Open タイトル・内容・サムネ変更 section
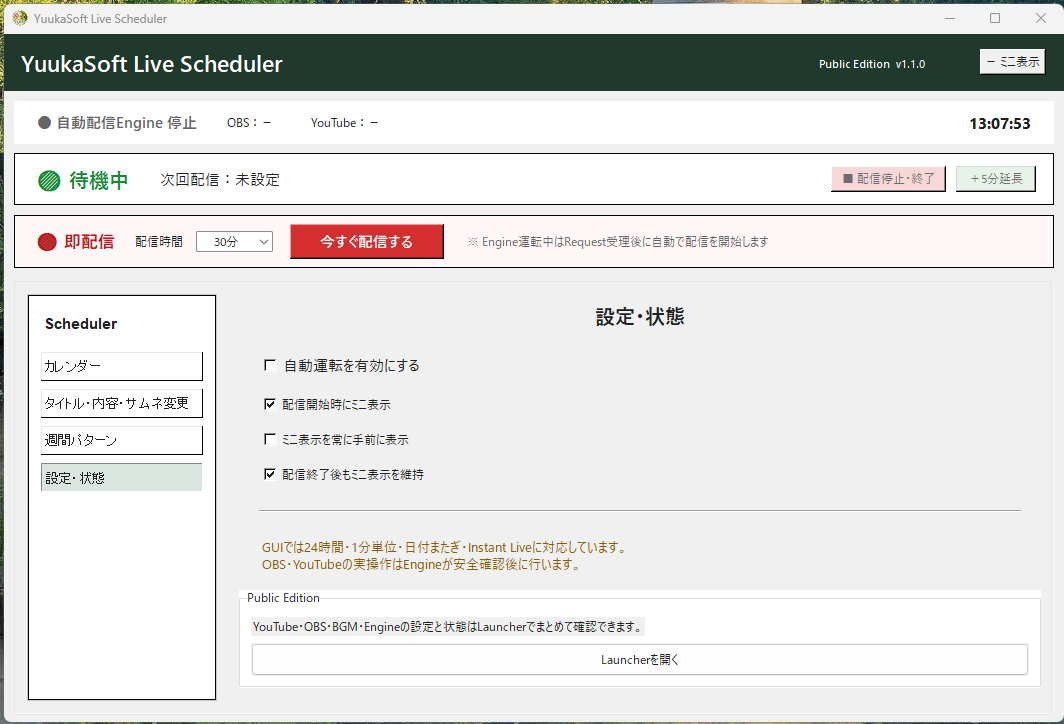 [121, 403]
